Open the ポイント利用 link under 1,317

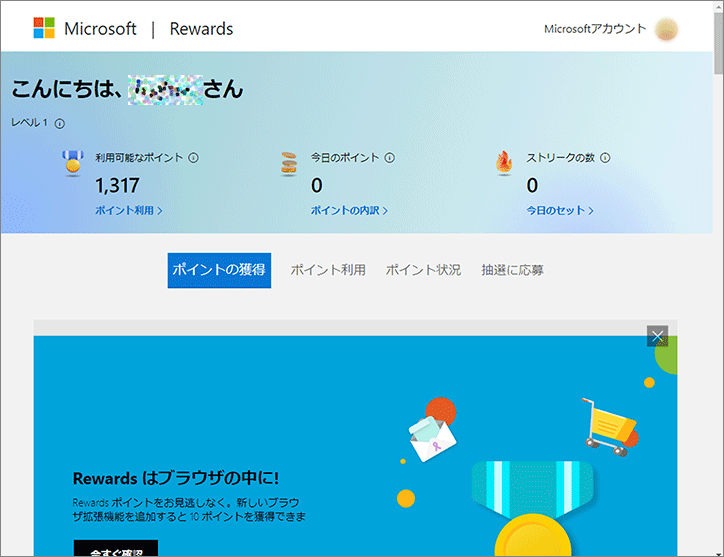129,211
